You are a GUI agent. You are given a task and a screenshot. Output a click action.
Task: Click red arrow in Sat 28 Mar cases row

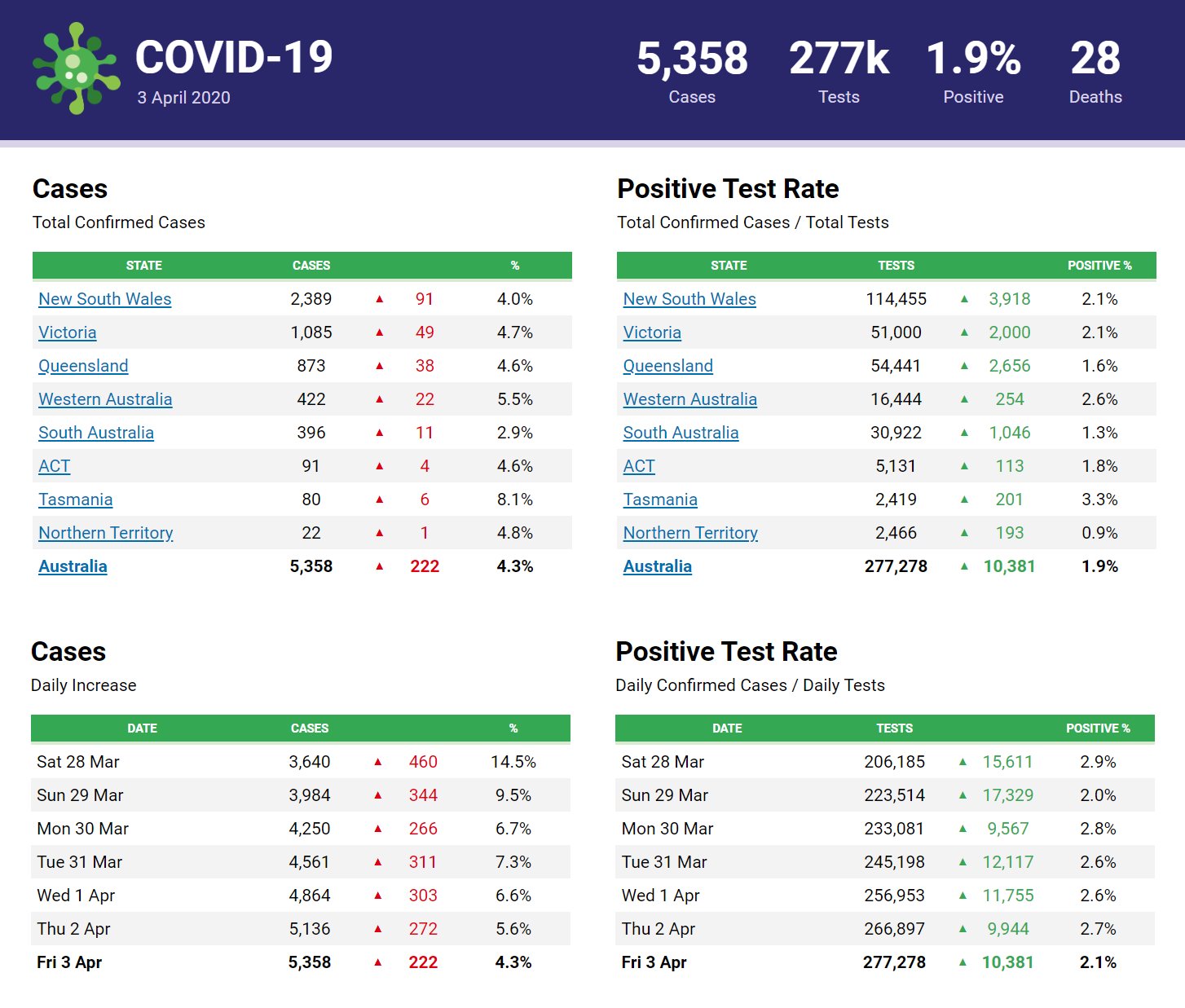tap(378, 762)
